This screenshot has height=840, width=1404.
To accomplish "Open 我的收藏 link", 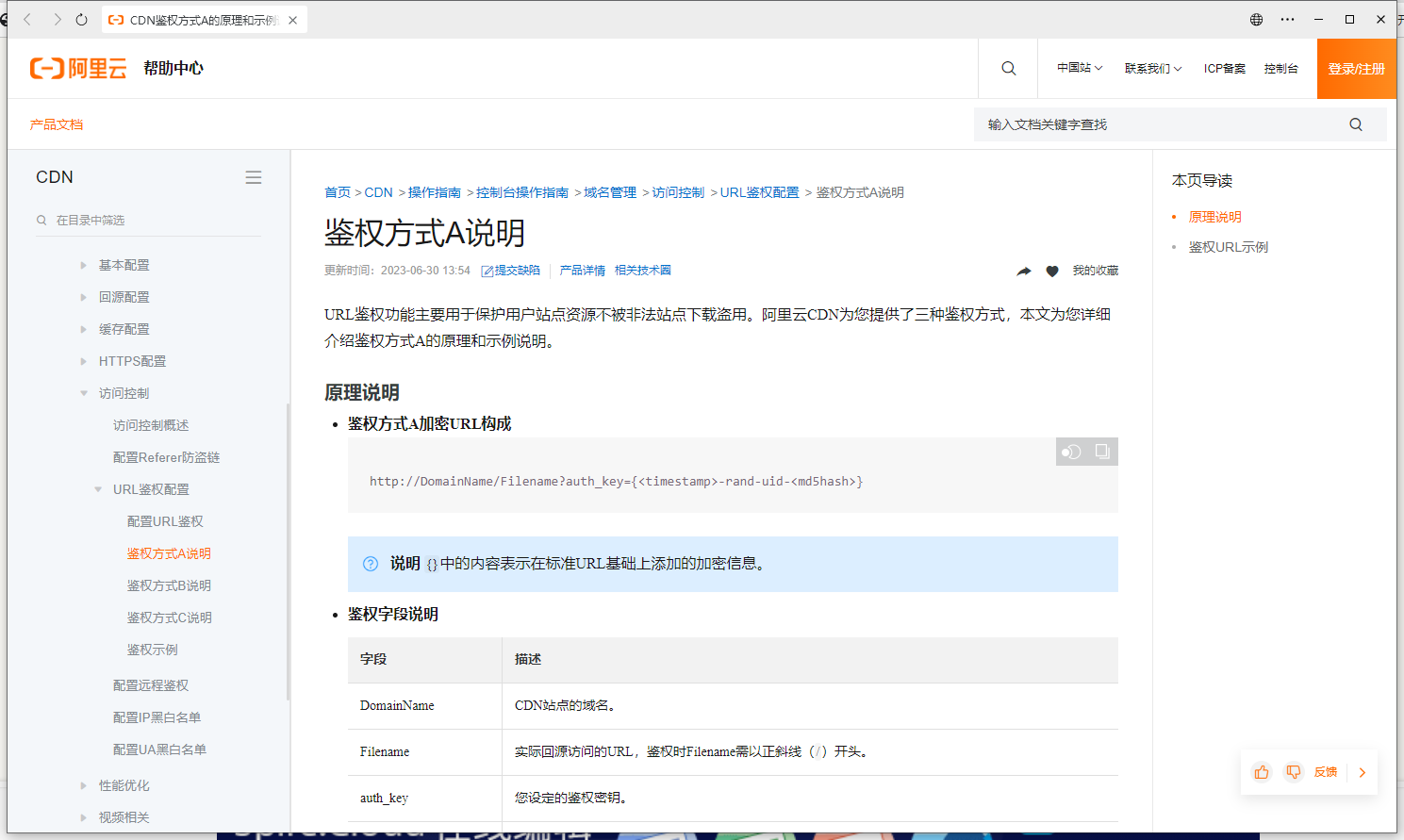I will point(1096,271).
